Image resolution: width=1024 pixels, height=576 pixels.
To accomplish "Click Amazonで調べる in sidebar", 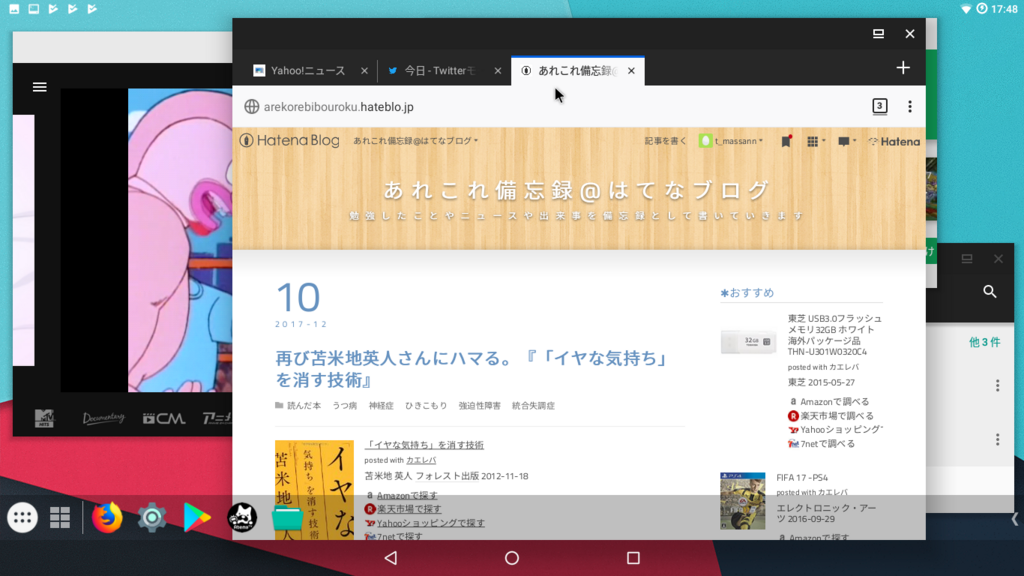I will (x=835, y=402).
